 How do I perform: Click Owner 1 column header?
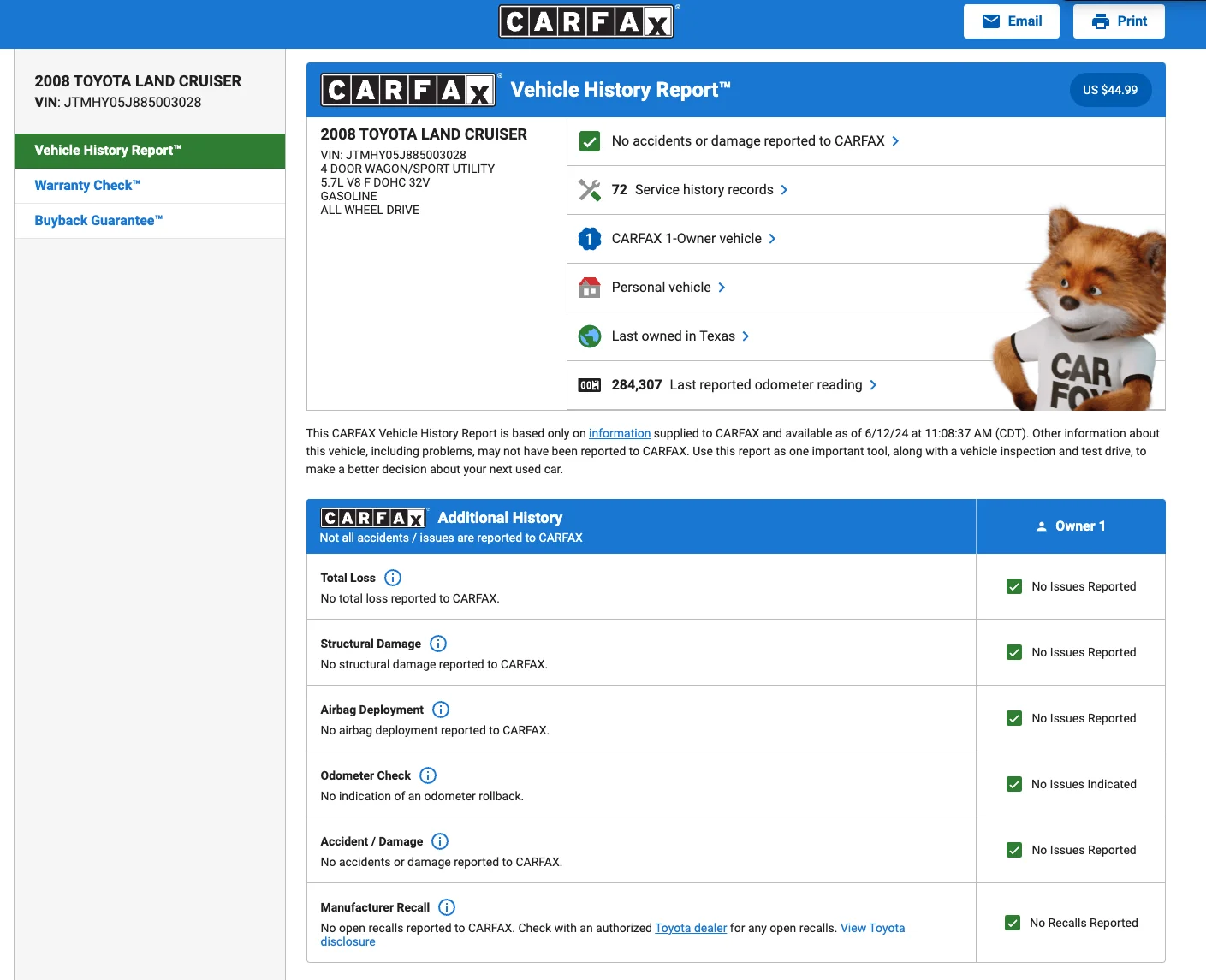(1071, 526)
